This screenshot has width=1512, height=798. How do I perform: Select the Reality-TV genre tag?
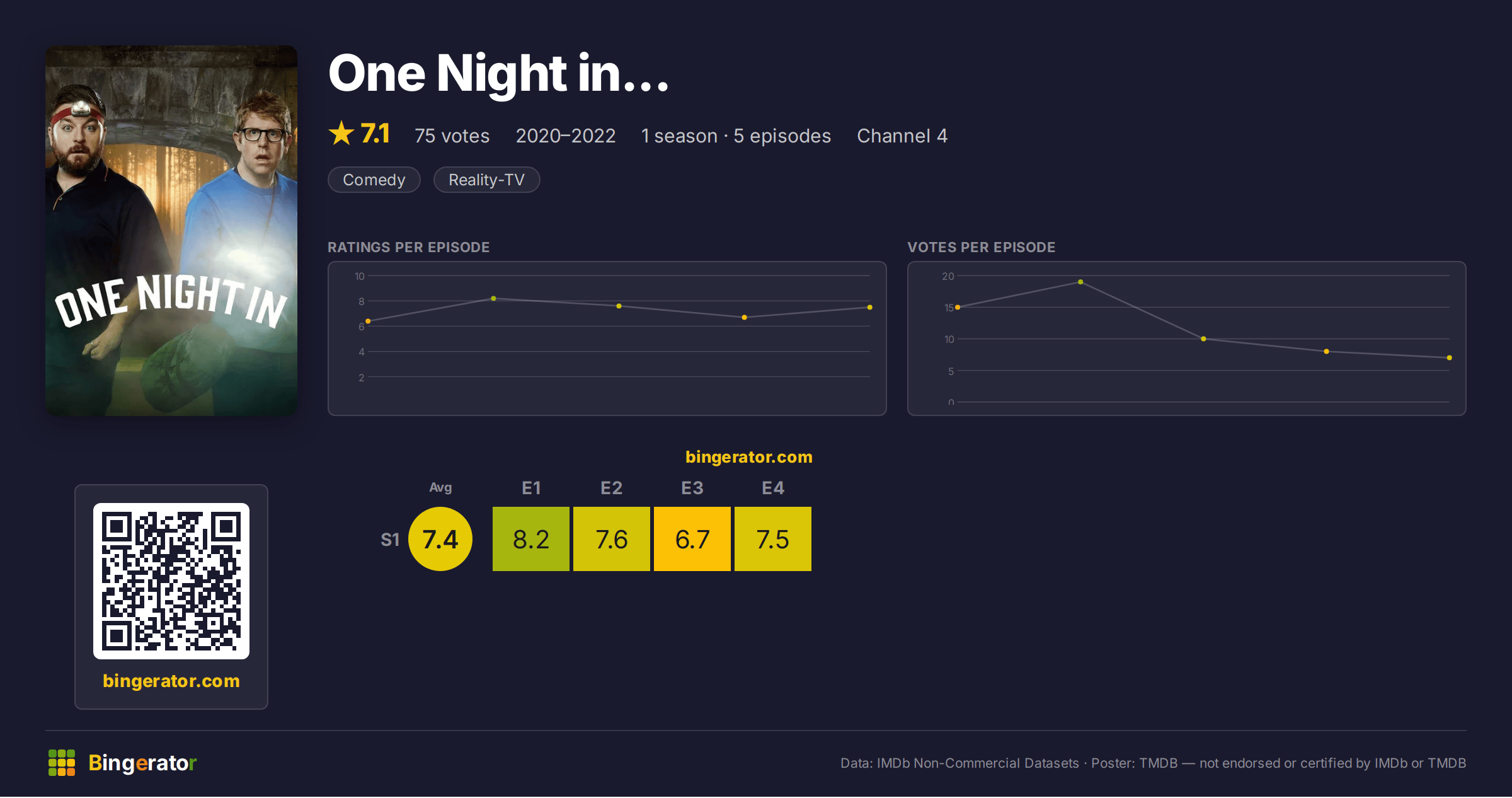coord(486,180)
